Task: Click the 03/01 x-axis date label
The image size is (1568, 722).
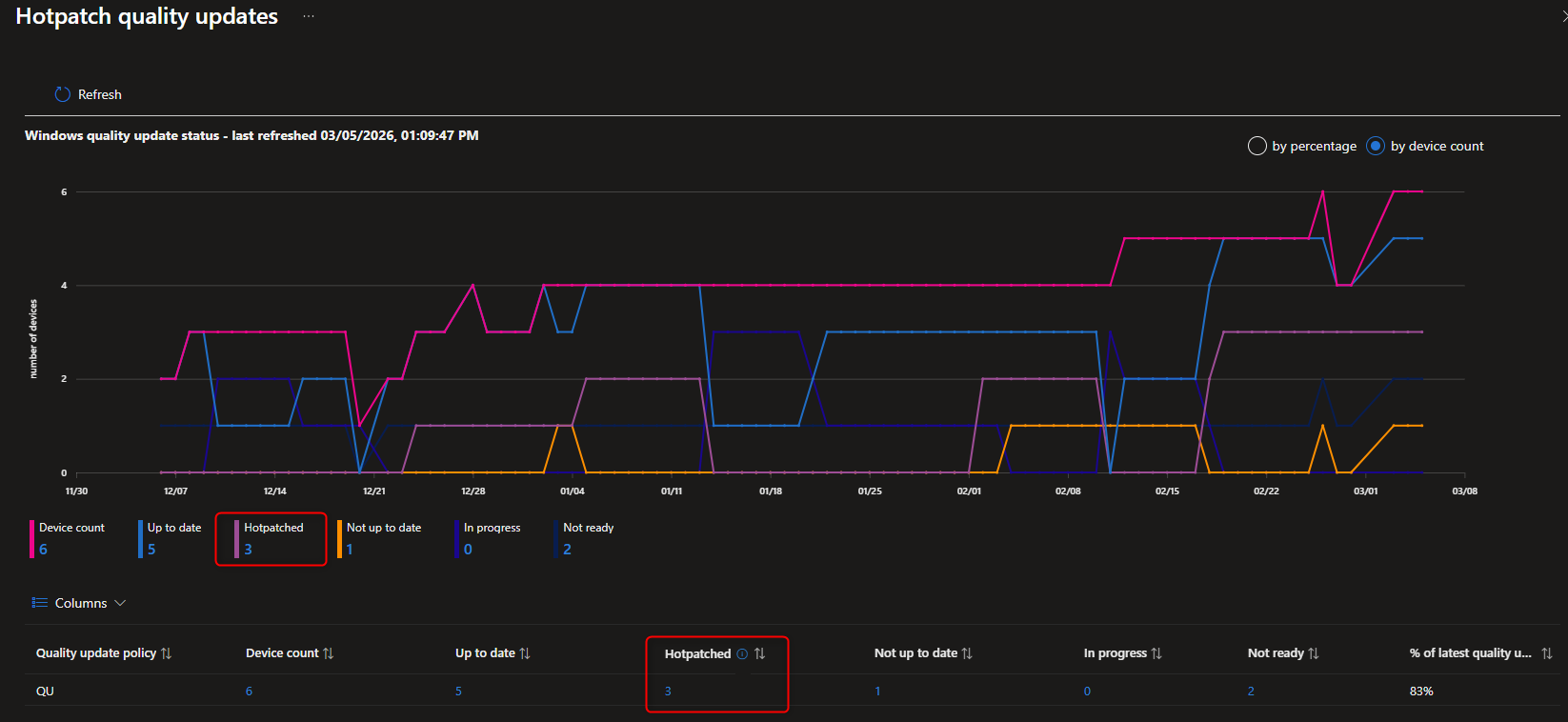Action: [x=1365, y=491]
